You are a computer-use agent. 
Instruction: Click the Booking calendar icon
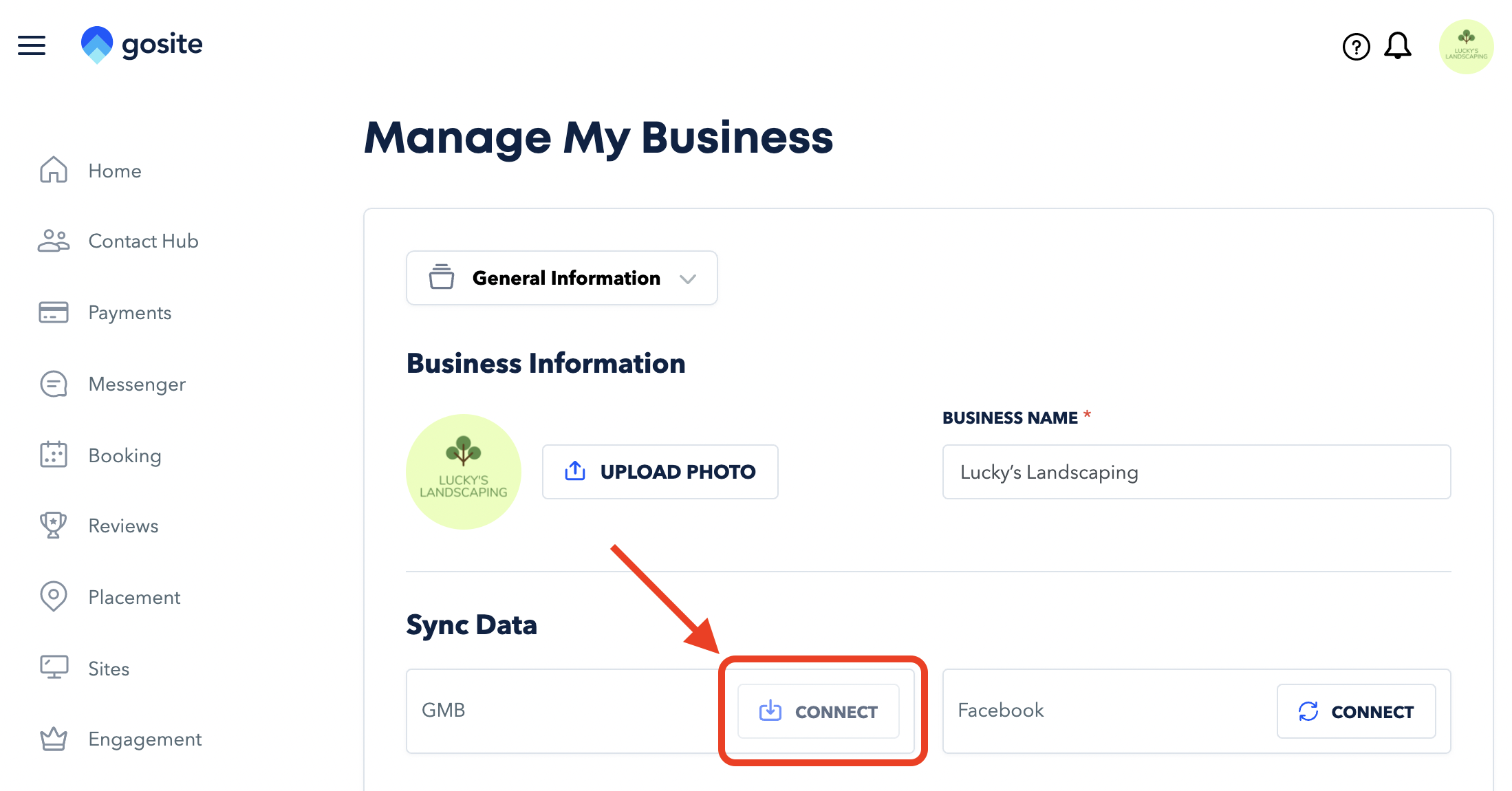coord(52,455)
